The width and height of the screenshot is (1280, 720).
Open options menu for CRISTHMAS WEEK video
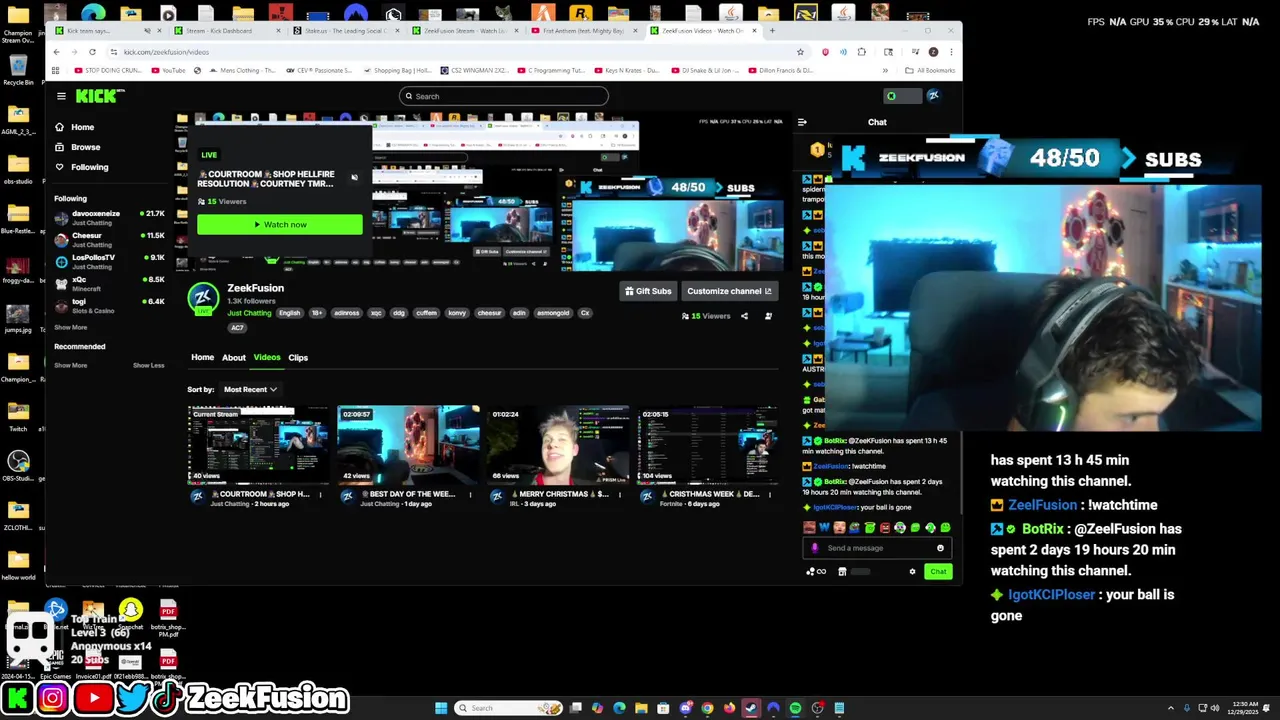coord(770,494)
